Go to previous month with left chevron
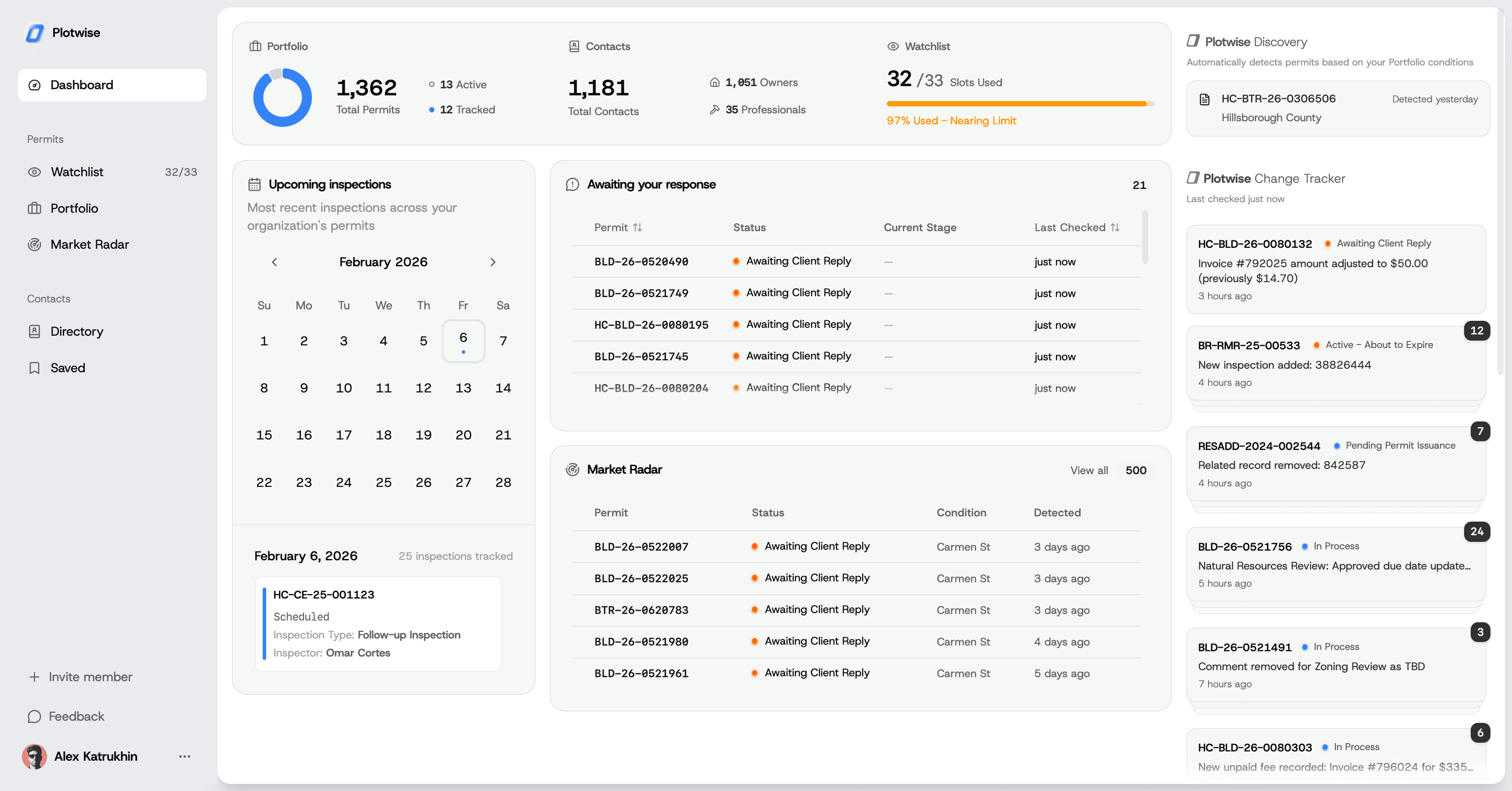Screen dimensions: 1512x791 coord(274,262)
